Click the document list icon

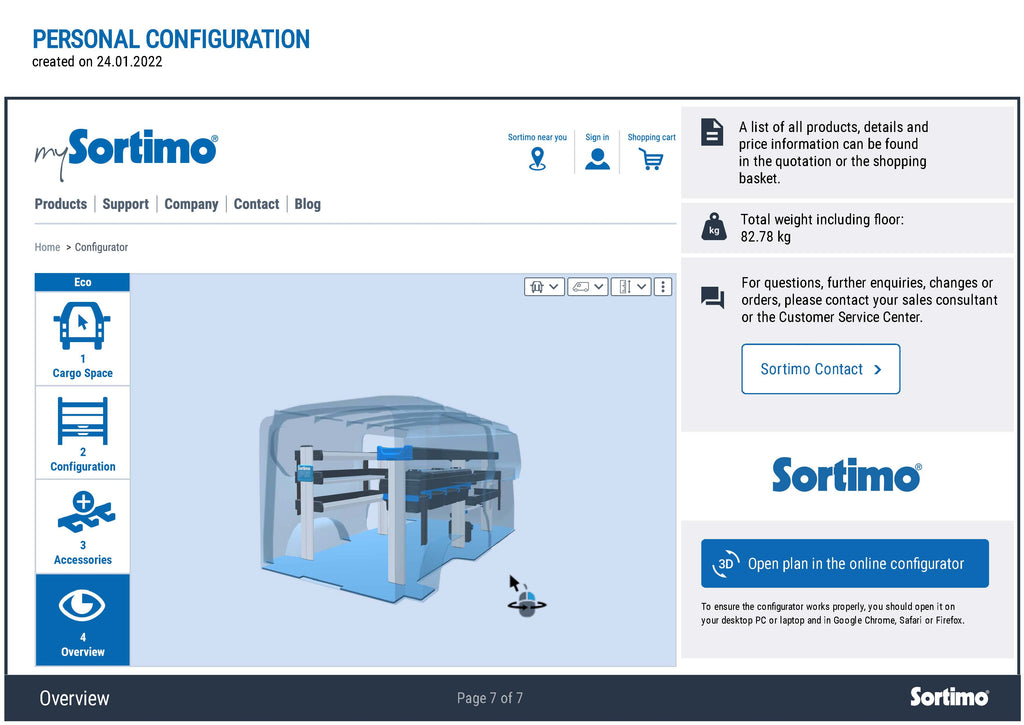pyautogui.click(x=712, y=132)
